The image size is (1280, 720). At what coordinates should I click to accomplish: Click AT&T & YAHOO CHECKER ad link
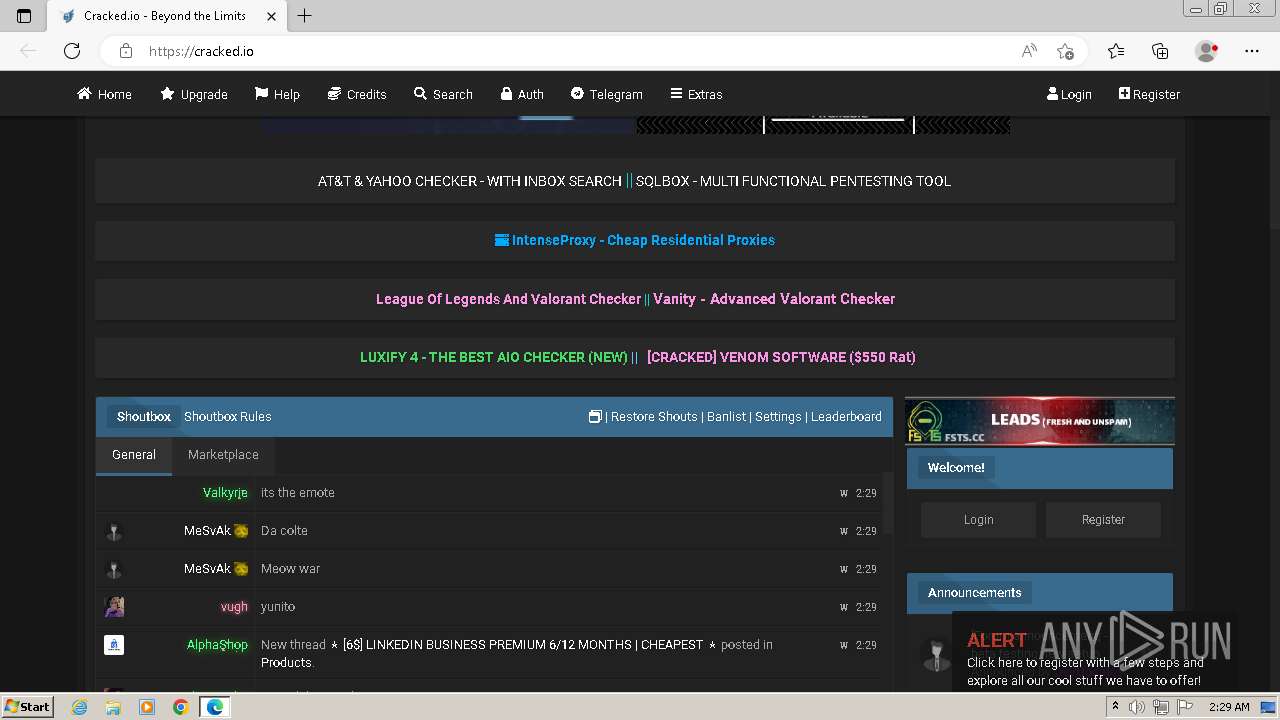[x=469, y=181]
